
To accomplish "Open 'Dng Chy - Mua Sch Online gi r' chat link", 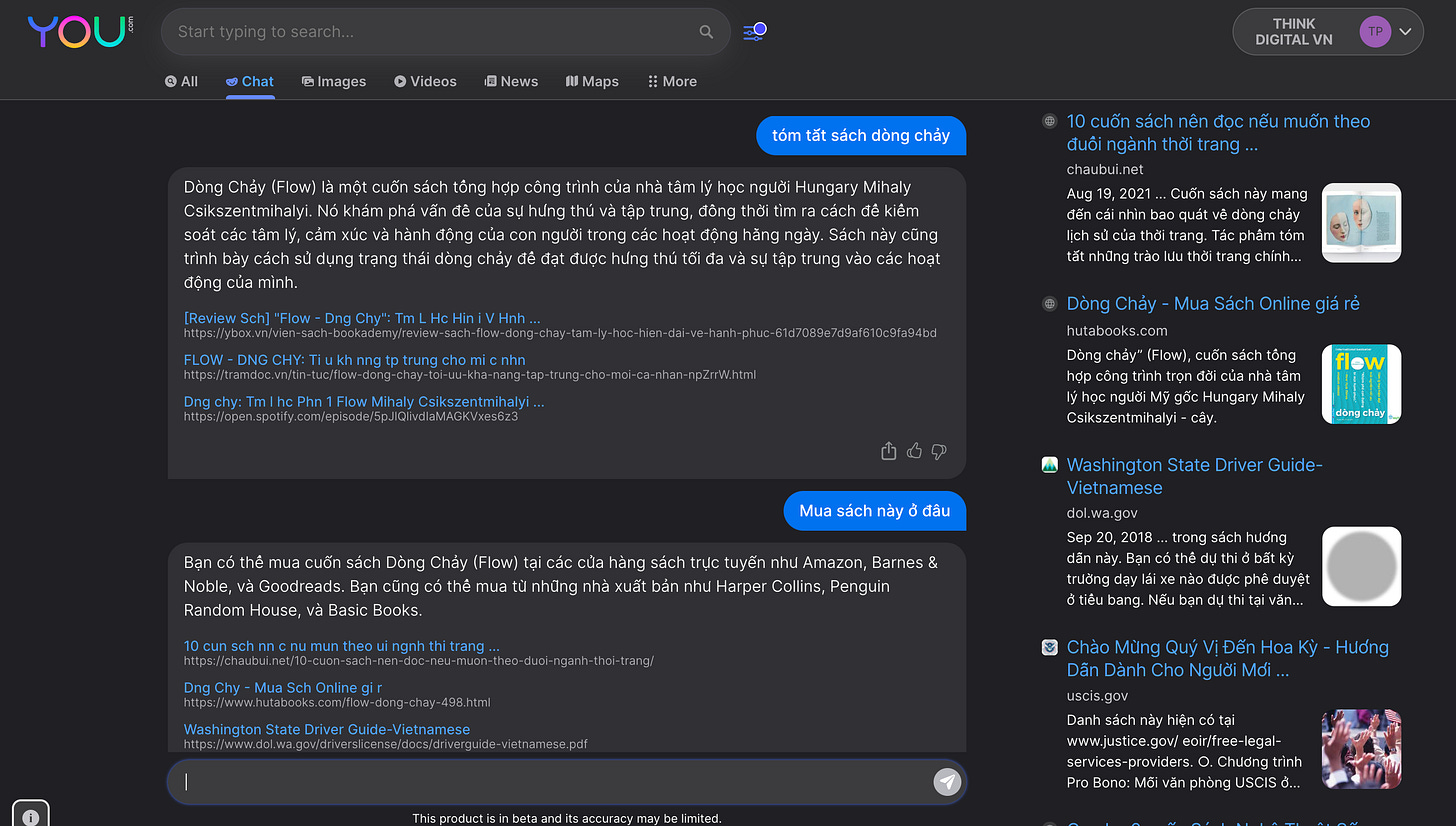I will tap(283, 688).
